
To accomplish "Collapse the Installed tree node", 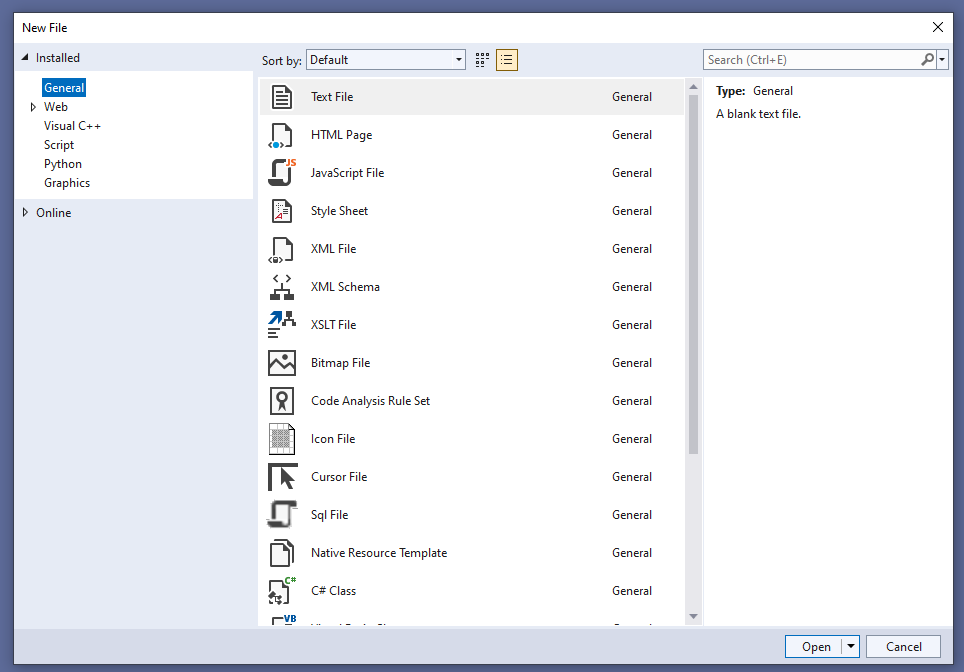I will pyautogui.click(x=25, y=57).
